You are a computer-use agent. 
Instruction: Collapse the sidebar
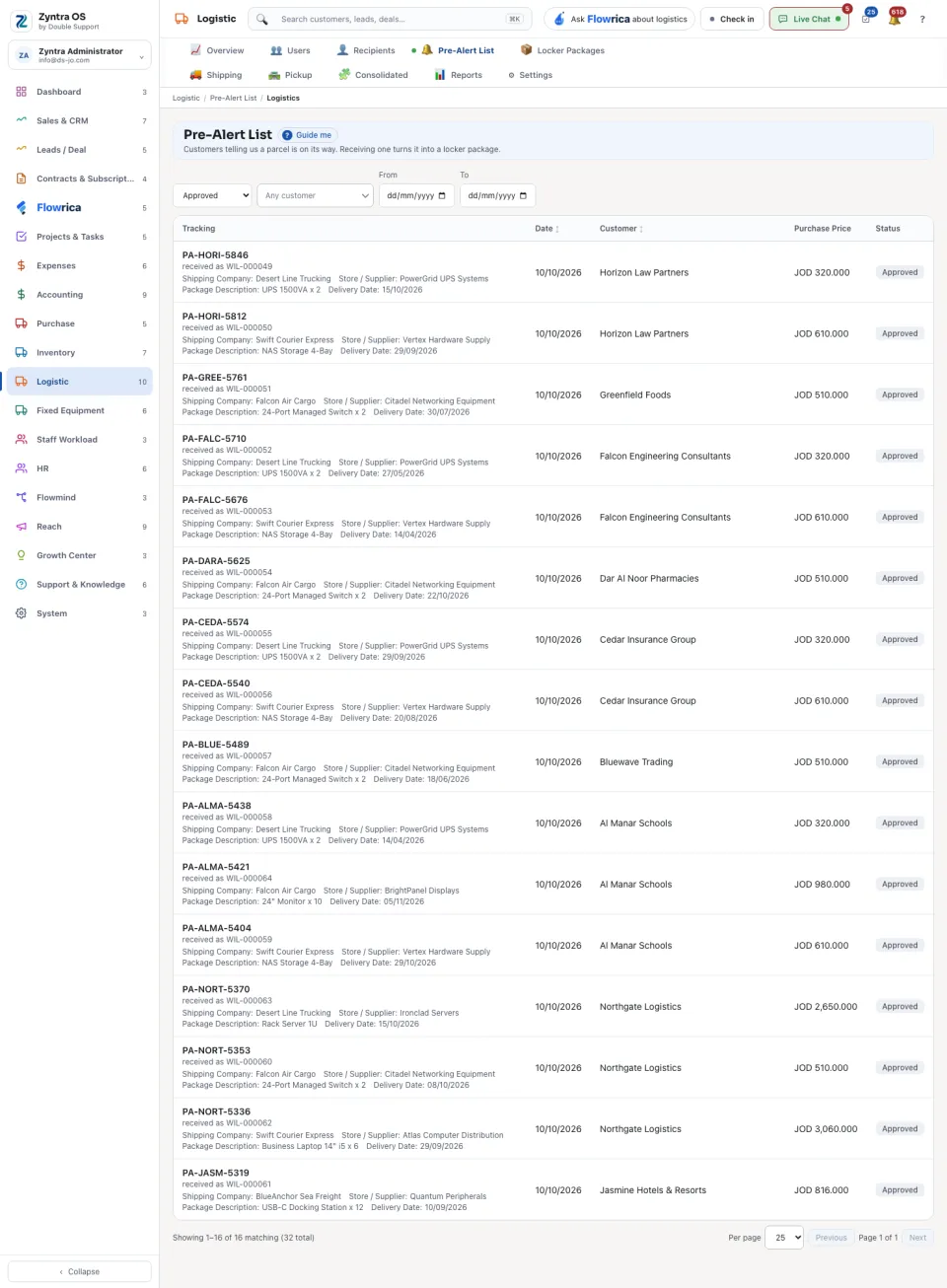click(x=80, y=1271)
